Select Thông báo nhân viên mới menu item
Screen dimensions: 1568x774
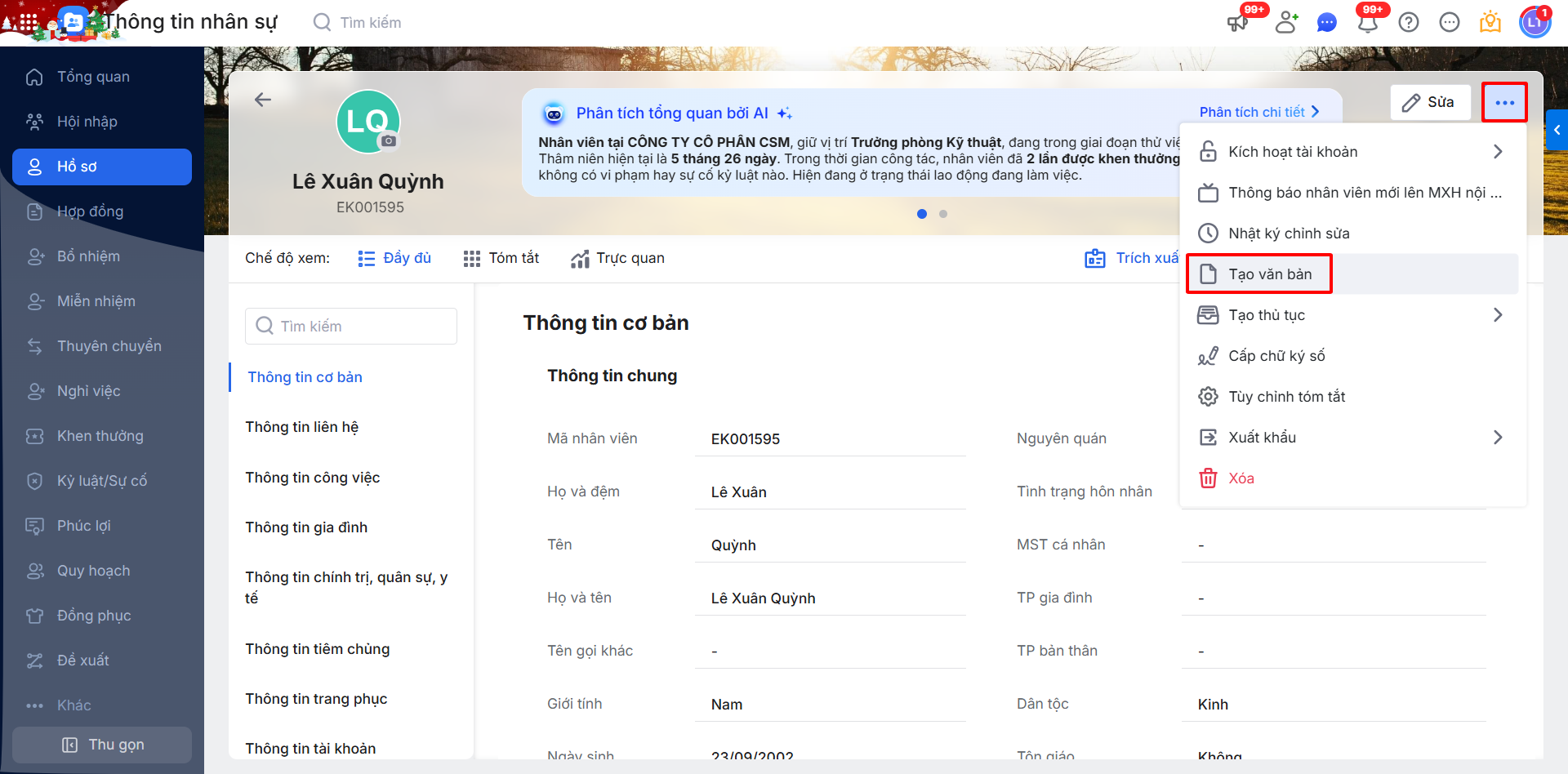[1352, 193]
